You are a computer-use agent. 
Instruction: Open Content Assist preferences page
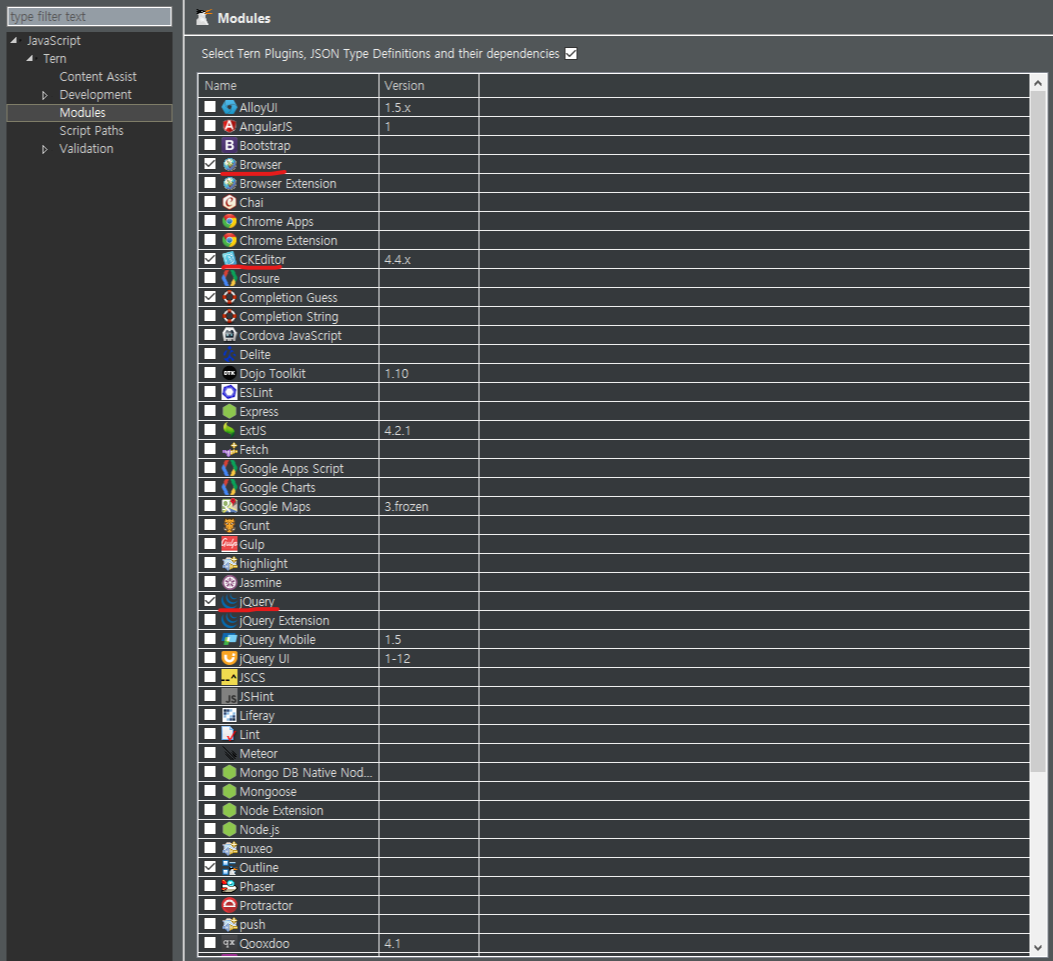click(x=97, y=77)
